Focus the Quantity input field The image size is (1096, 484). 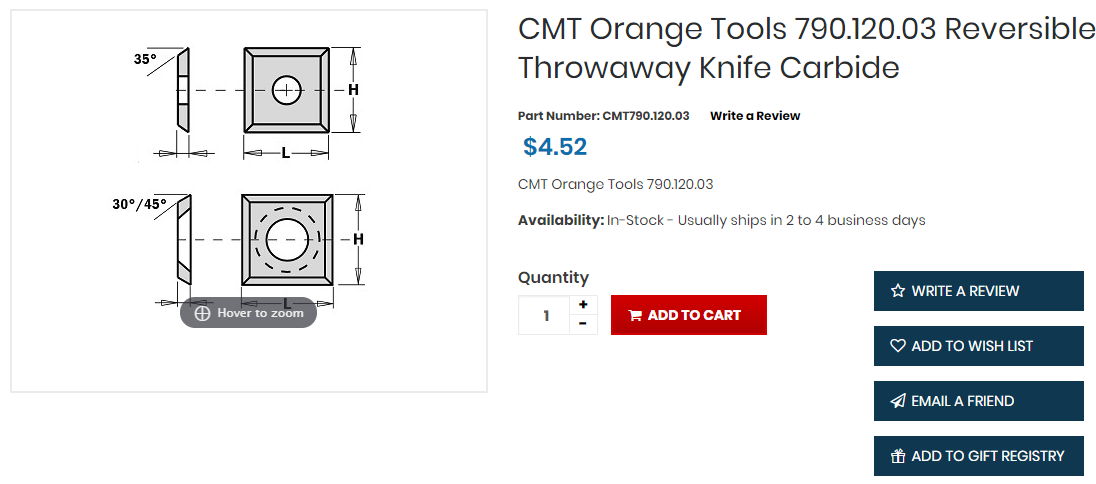[x=545, y=315]
